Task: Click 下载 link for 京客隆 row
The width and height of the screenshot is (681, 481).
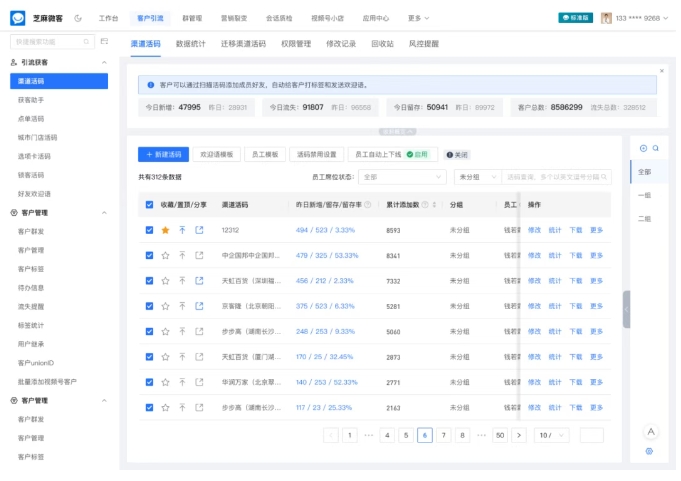Action: coord(576,306)
